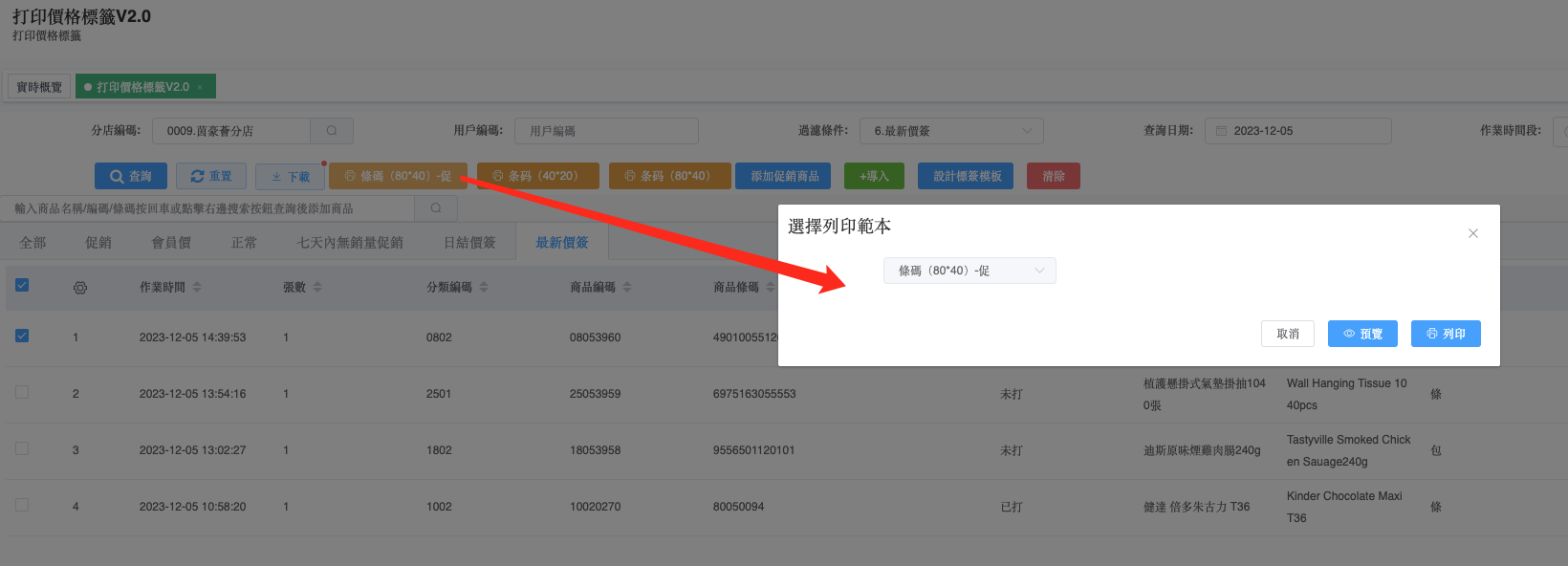Screen dimensions: 1568x566
Task: Click the calendar icon in date field
Action: (1221, 131)
